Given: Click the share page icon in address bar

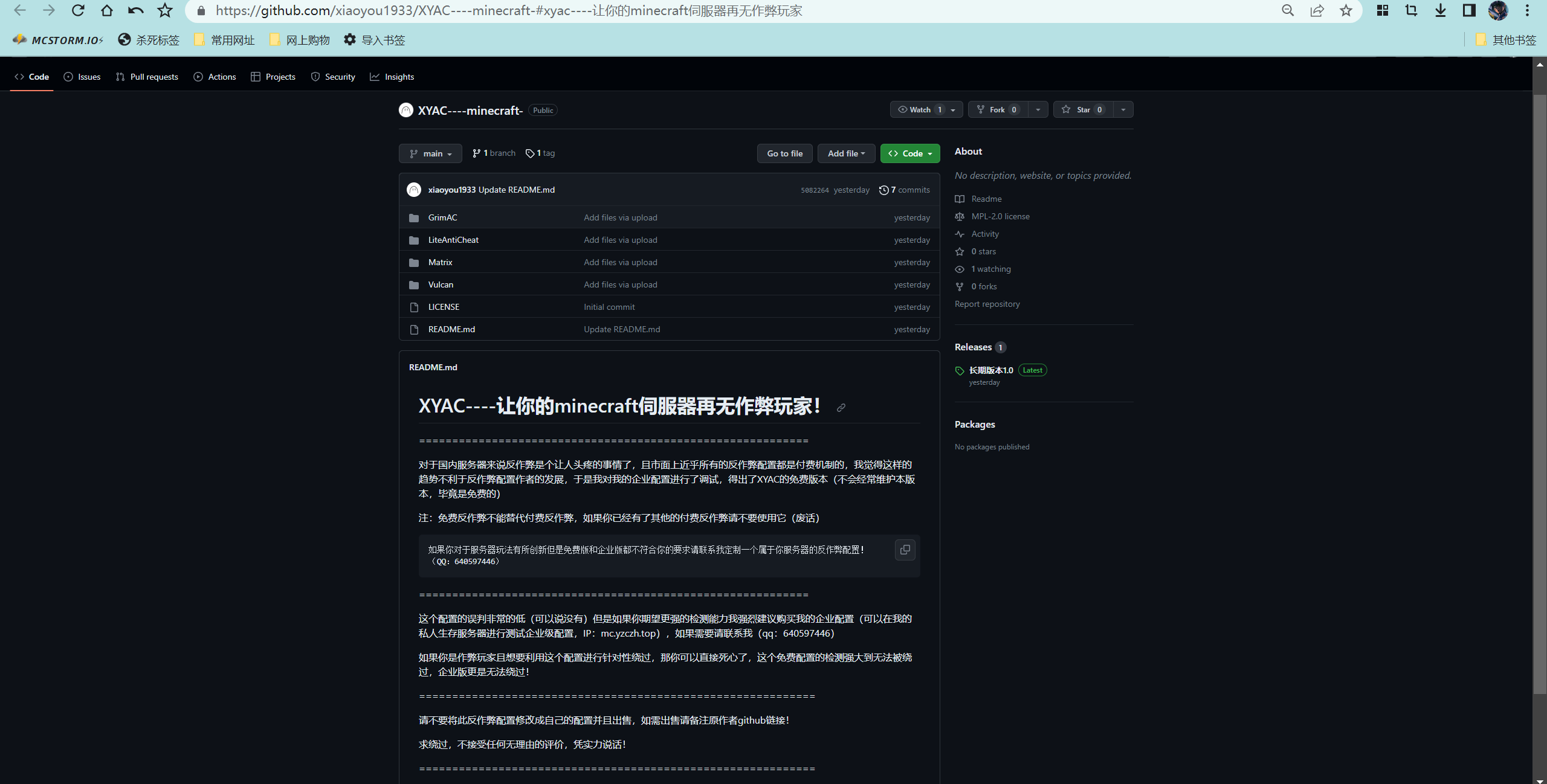Looking at the screenshot, I should (1317, 10).
